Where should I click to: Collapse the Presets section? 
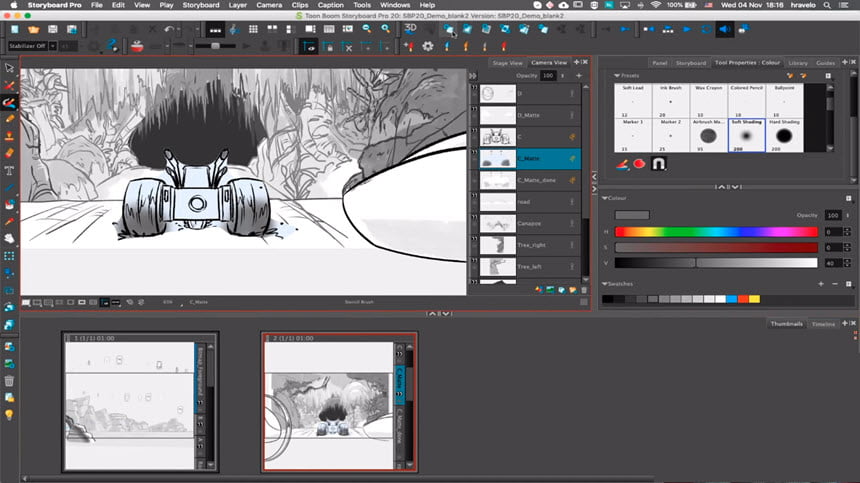(617, 76)
